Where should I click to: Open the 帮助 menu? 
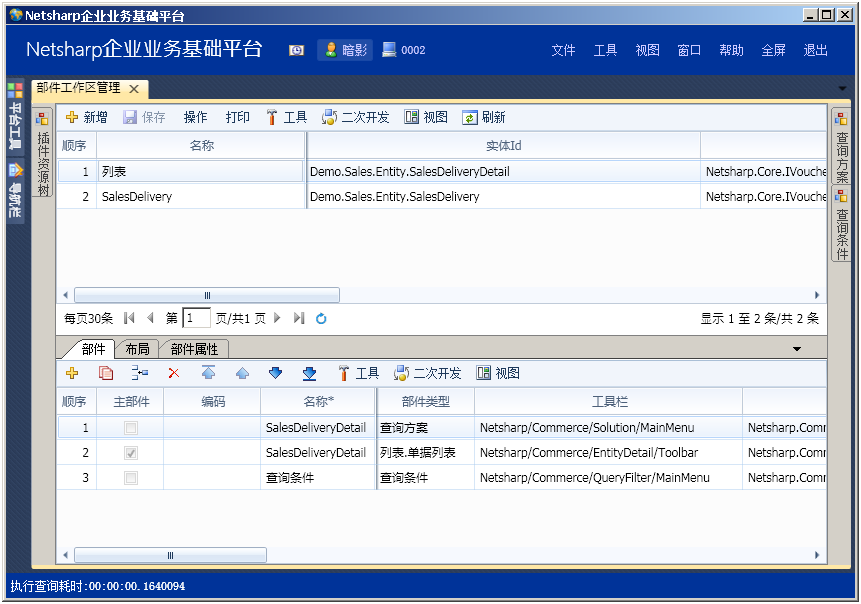click(x=731, y=50)
